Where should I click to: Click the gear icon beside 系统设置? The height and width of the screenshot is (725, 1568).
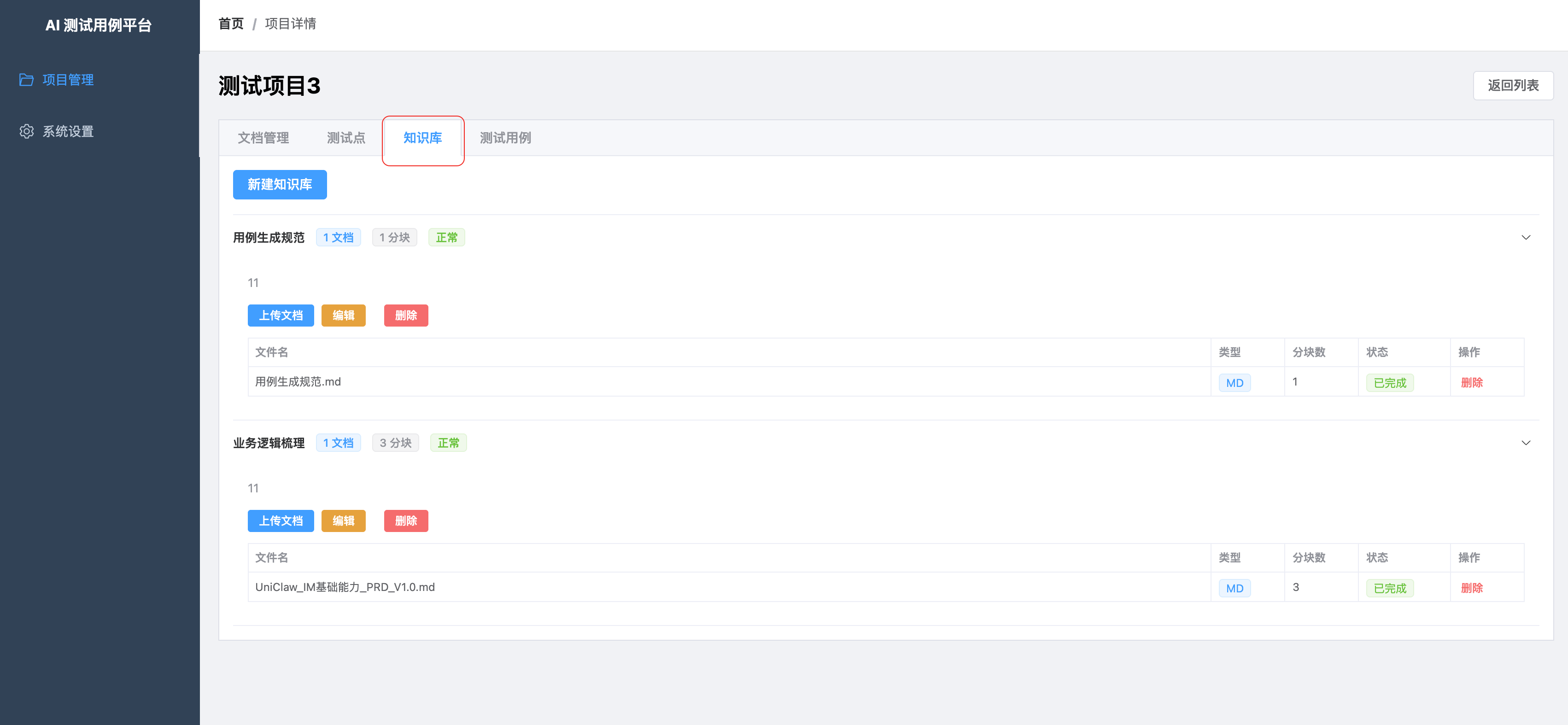click(x=26, y=131)
